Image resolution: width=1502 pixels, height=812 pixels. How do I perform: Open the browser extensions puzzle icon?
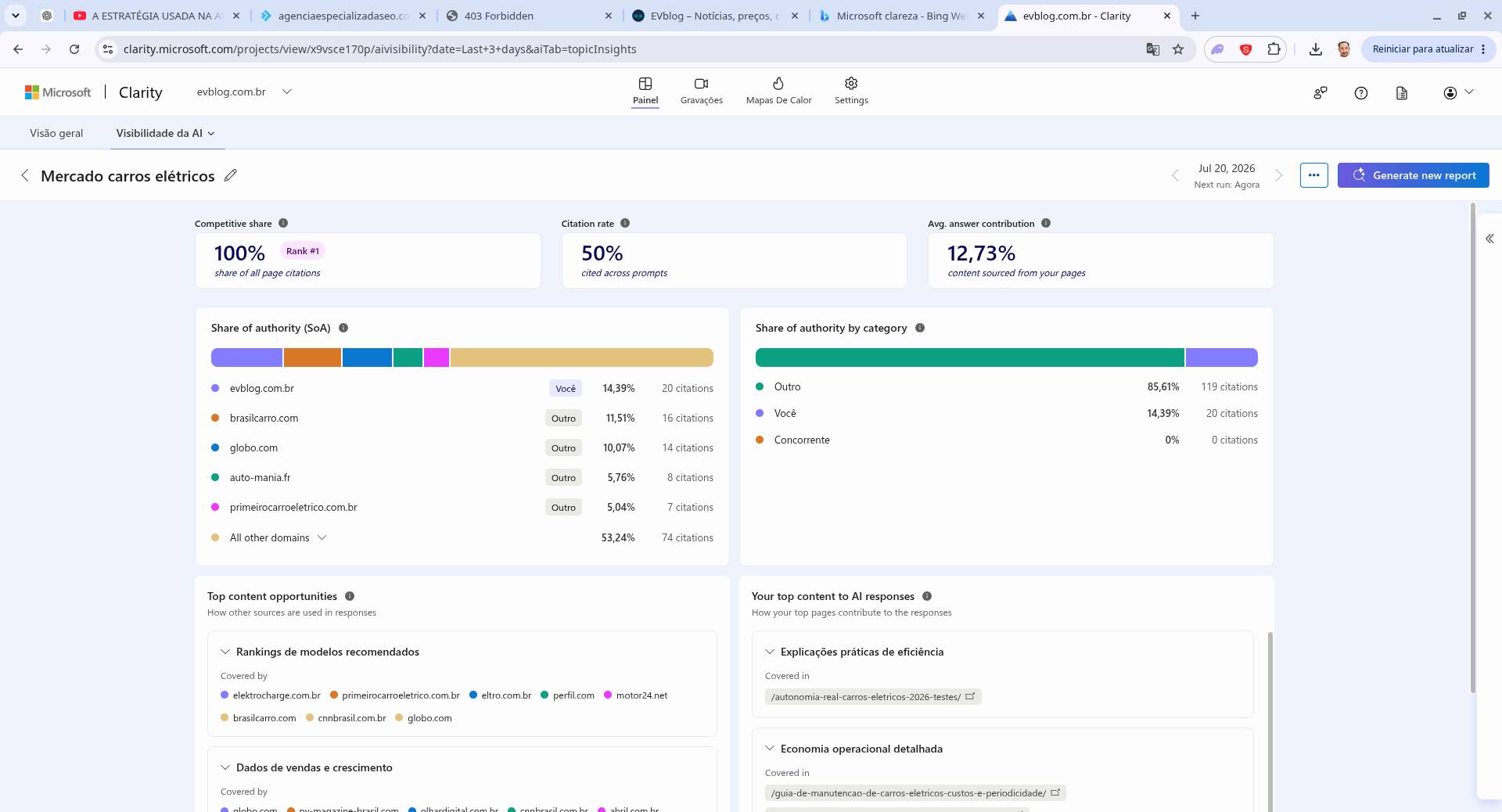[1274, 49]
